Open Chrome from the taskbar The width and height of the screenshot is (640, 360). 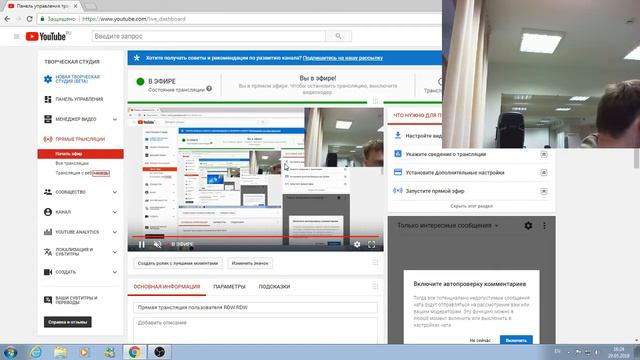tap(135, 352)
